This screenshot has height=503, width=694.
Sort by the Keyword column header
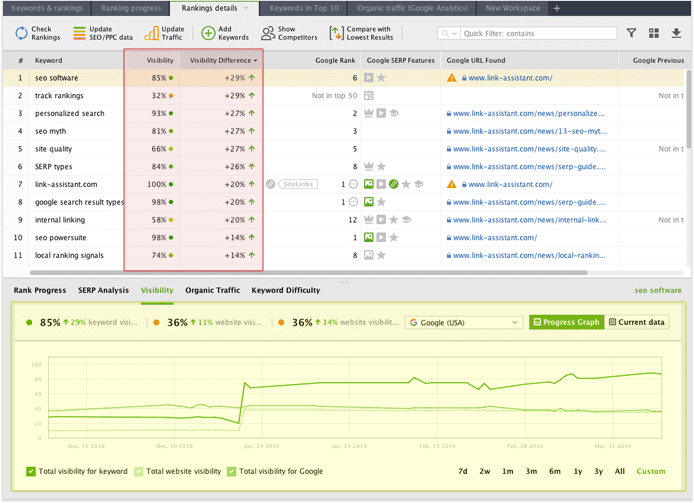[x=48, y=60]
